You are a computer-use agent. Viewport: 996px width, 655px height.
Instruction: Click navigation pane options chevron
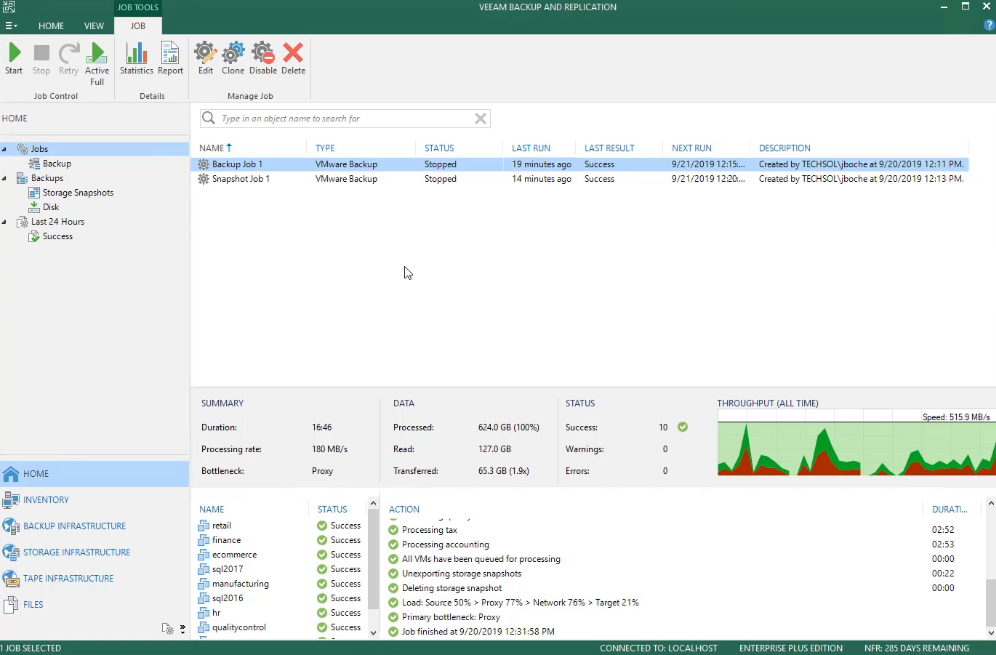(x=182, y=629)
